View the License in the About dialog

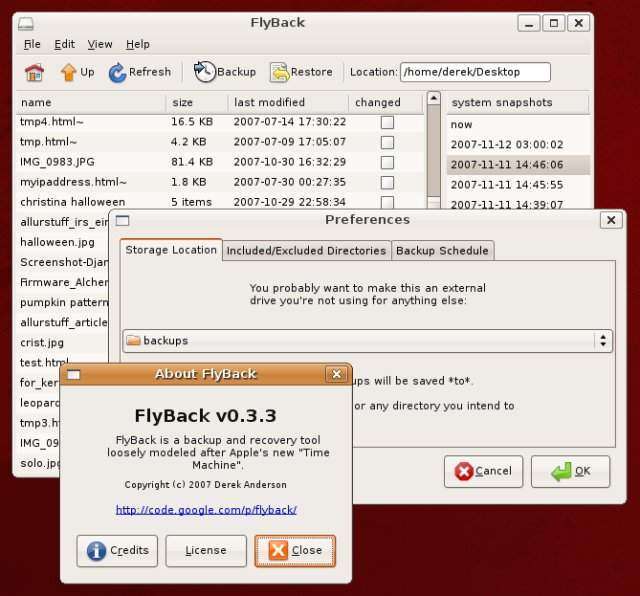coord(206,551)
